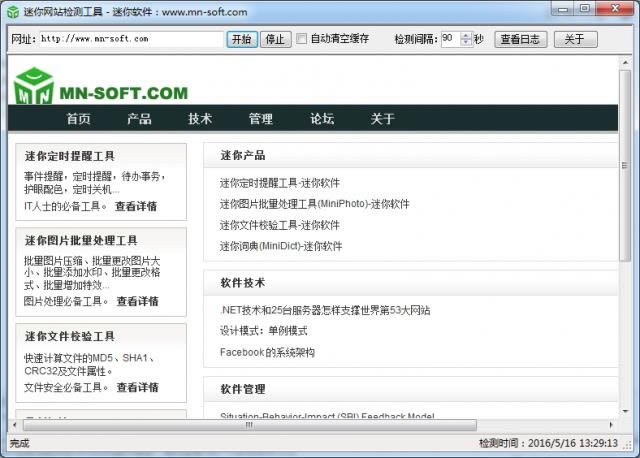Select 技术 in the site navigation bar
The image size is (640, 458).
200,119
